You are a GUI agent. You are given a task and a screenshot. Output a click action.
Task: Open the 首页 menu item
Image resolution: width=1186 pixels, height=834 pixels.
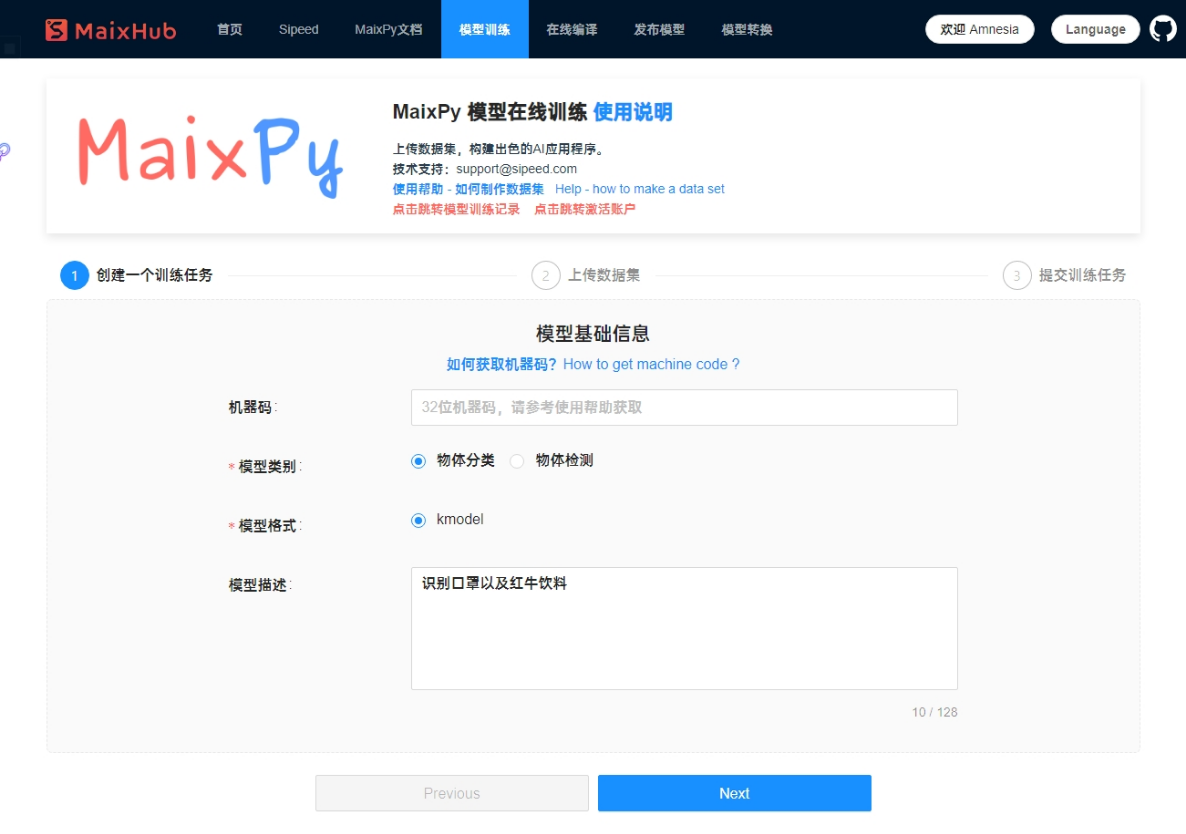coord(229,29)
